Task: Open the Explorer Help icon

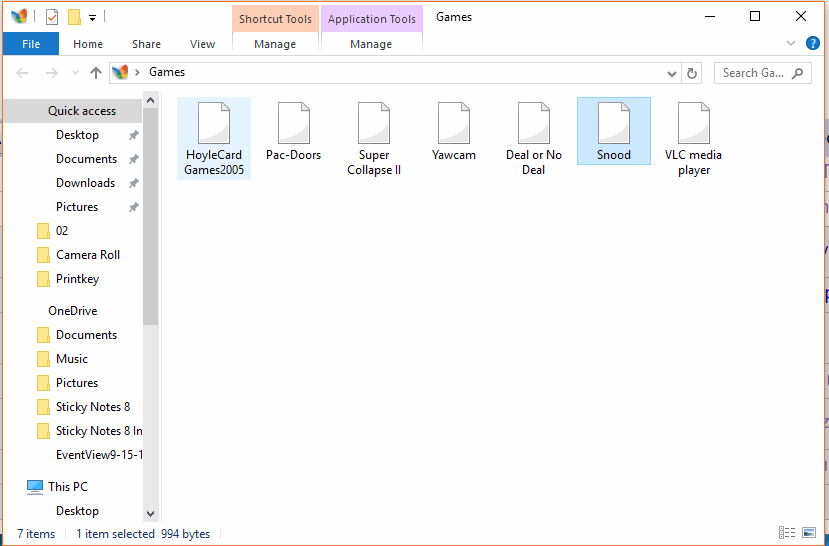Action: click(813, 43)
